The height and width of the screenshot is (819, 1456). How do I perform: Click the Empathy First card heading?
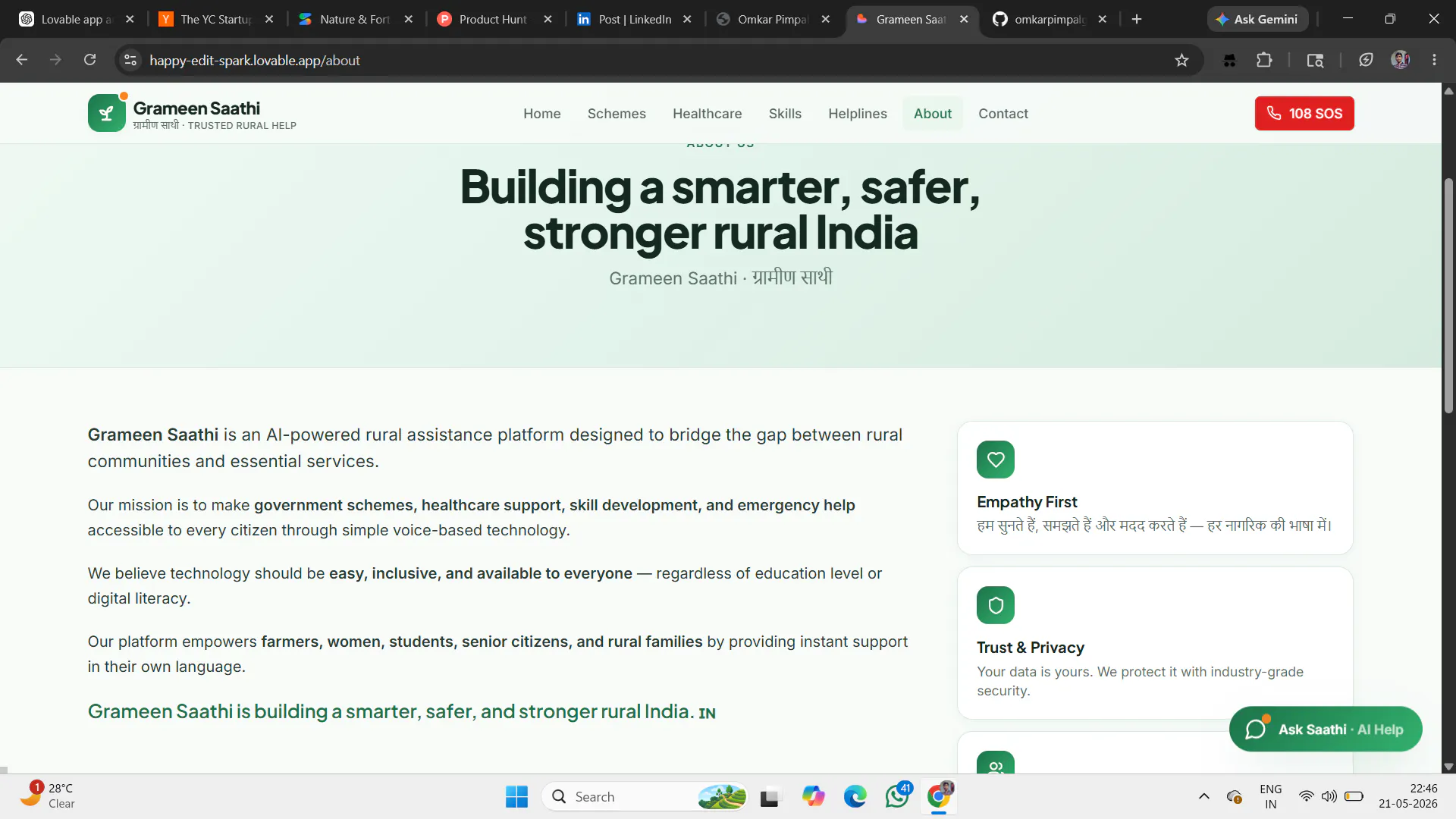pyautogui.click(x=1027, y=502)
